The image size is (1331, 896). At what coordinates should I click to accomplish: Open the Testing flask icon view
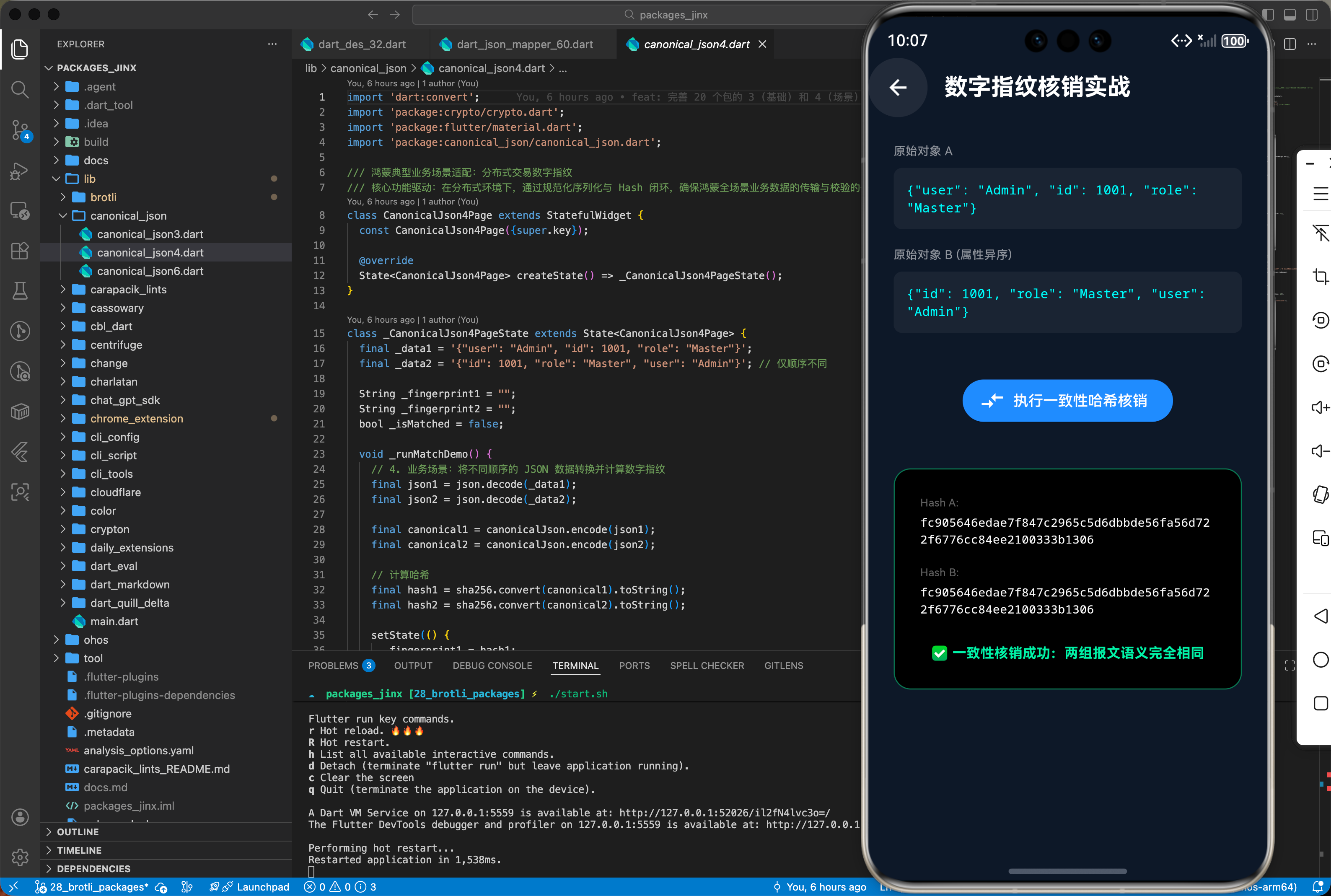pos(20,291)
